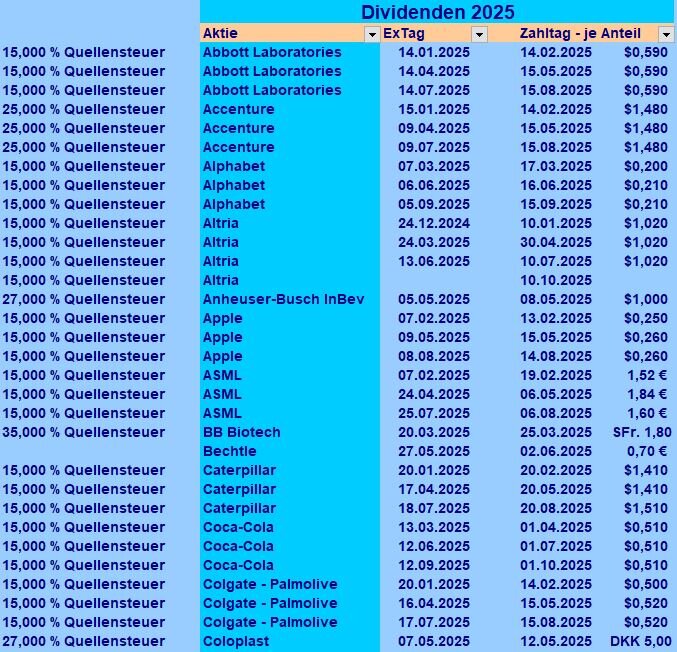Select the Aktie header cell
The height and width of the screenshot is (652, 677).
tap(290, 33)
